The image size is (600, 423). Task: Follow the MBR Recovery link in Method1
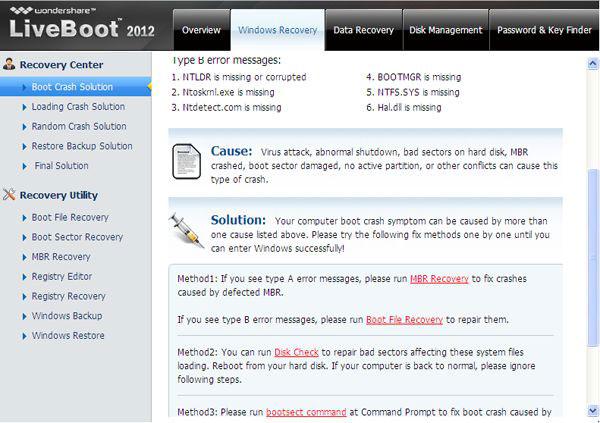439,279
